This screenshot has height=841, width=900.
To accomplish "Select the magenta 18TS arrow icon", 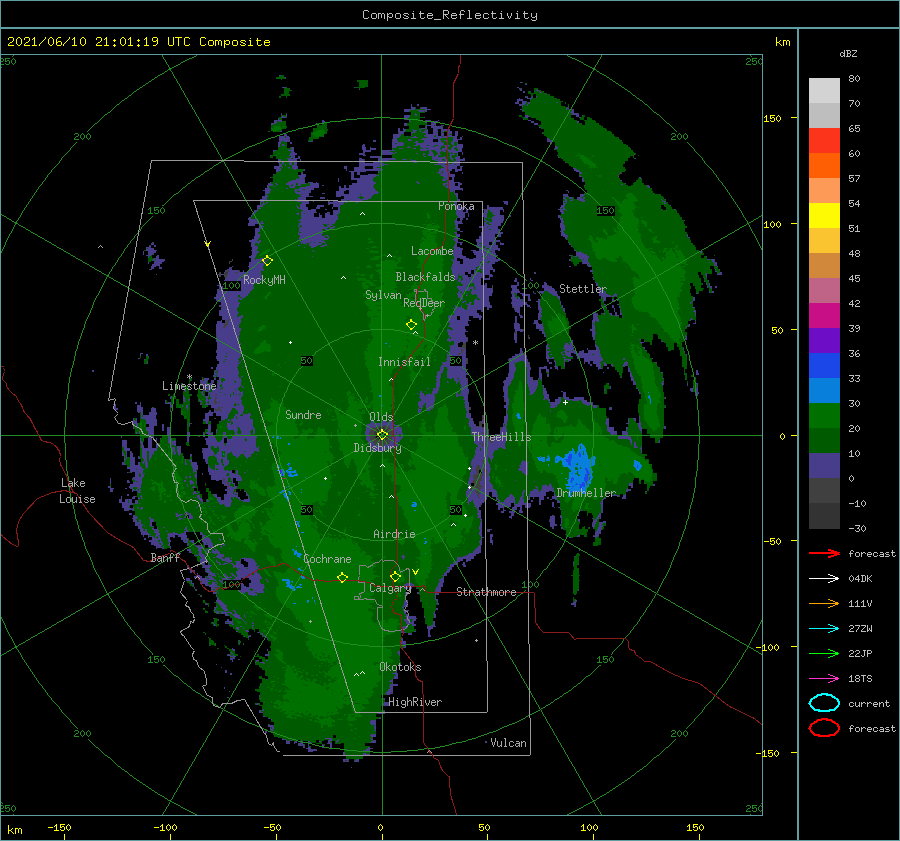I will pyautogui.click(x=824, y=679).
